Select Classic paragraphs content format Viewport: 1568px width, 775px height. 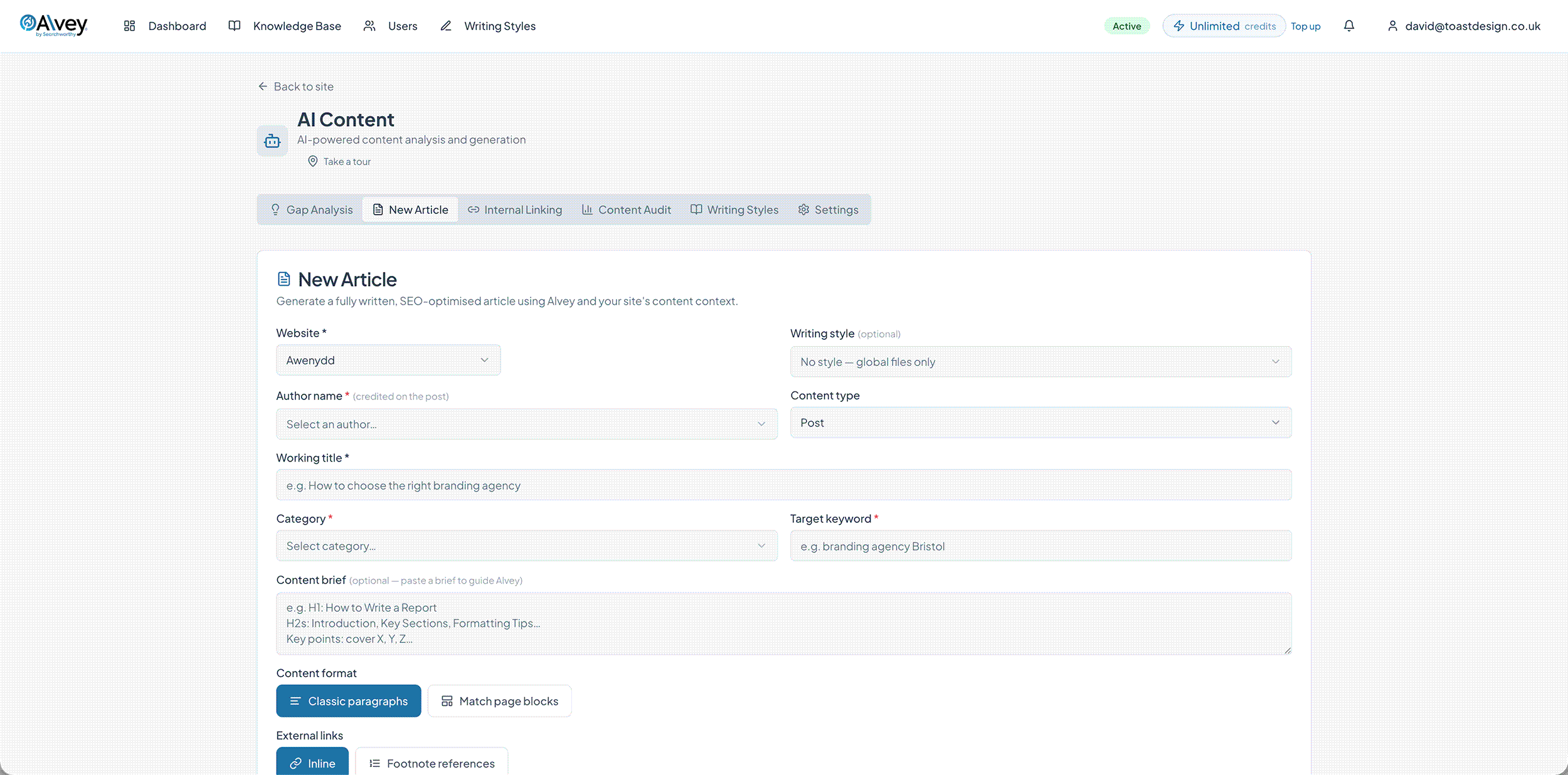[x=349, y=701]
